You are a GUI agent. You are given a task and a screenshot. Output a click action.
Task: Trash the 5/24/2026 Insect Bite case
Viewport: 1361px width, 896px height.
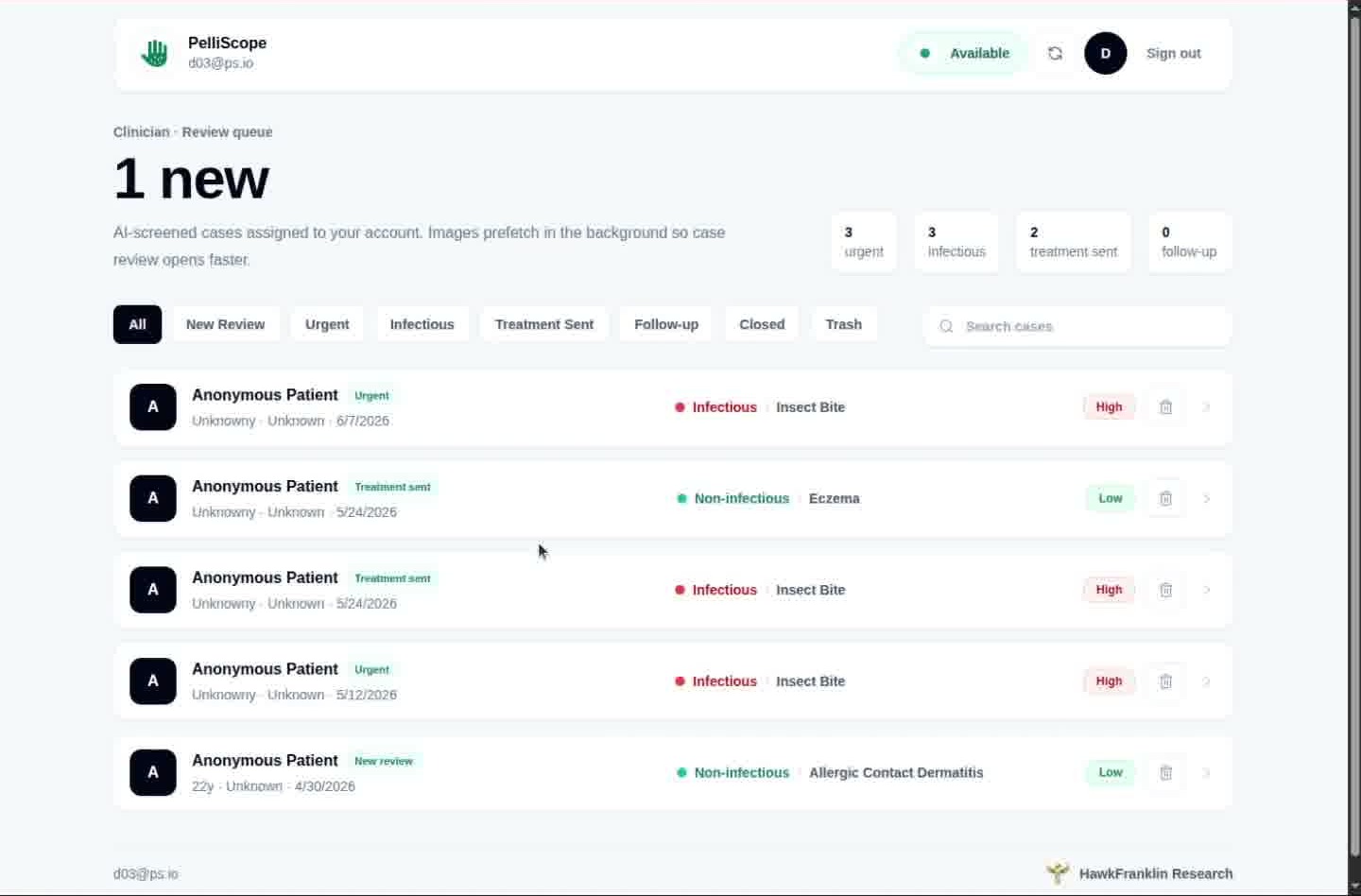tap(1165, 590)
